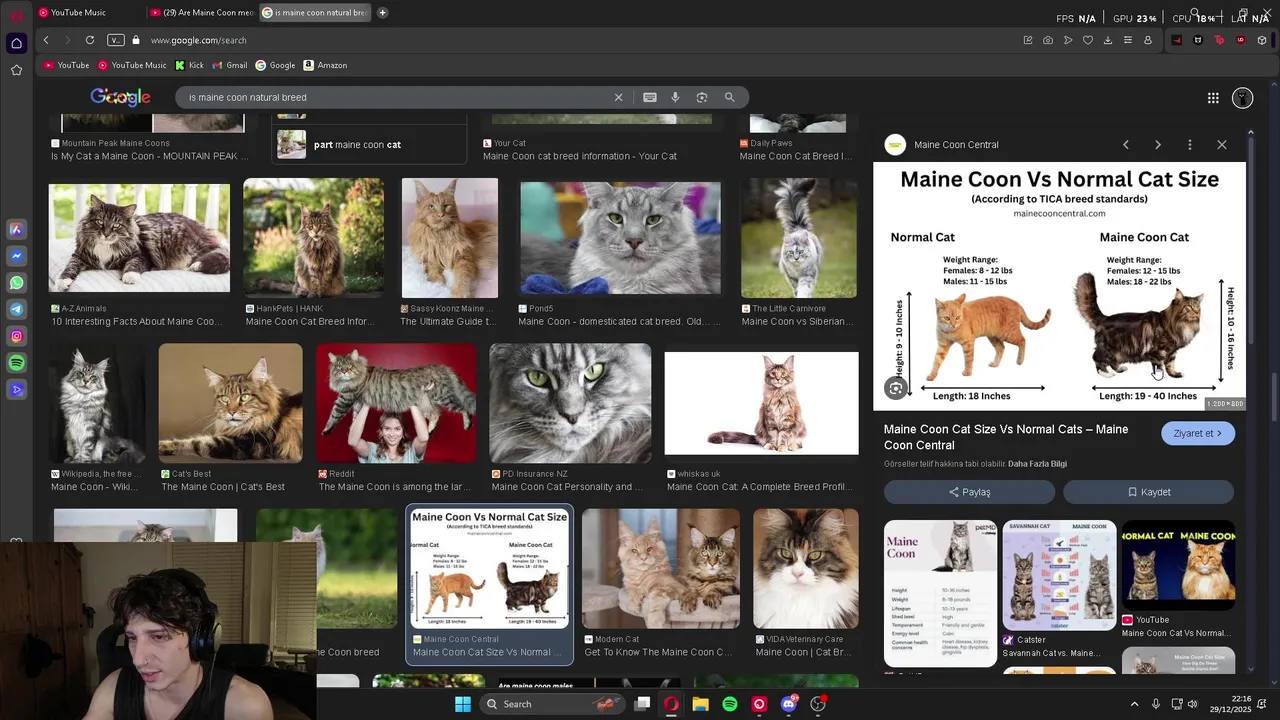This screenshot has height=720, width=1280.
Task: Submit search with the magnifier icon
Action: (729, 97)
